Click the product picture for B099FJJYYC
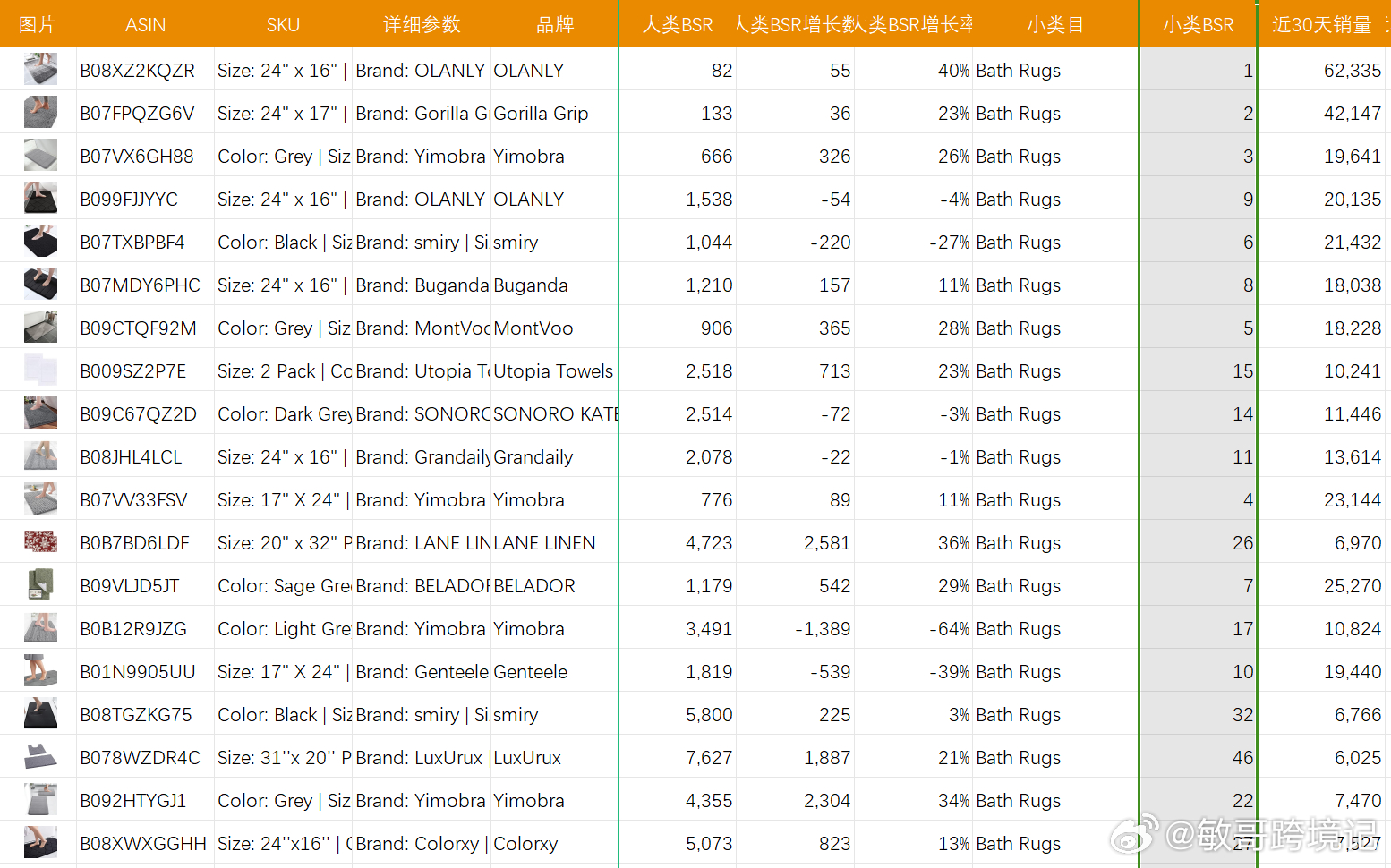 coord(40,199)
